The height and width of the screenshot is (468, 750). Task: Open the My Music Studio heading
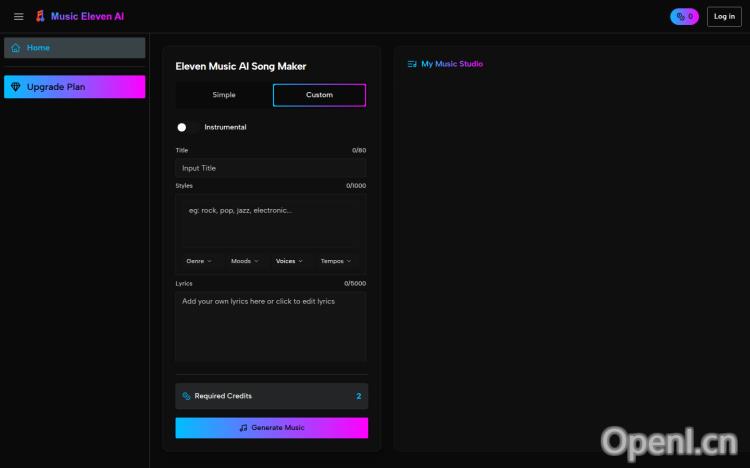click(452, 64)
